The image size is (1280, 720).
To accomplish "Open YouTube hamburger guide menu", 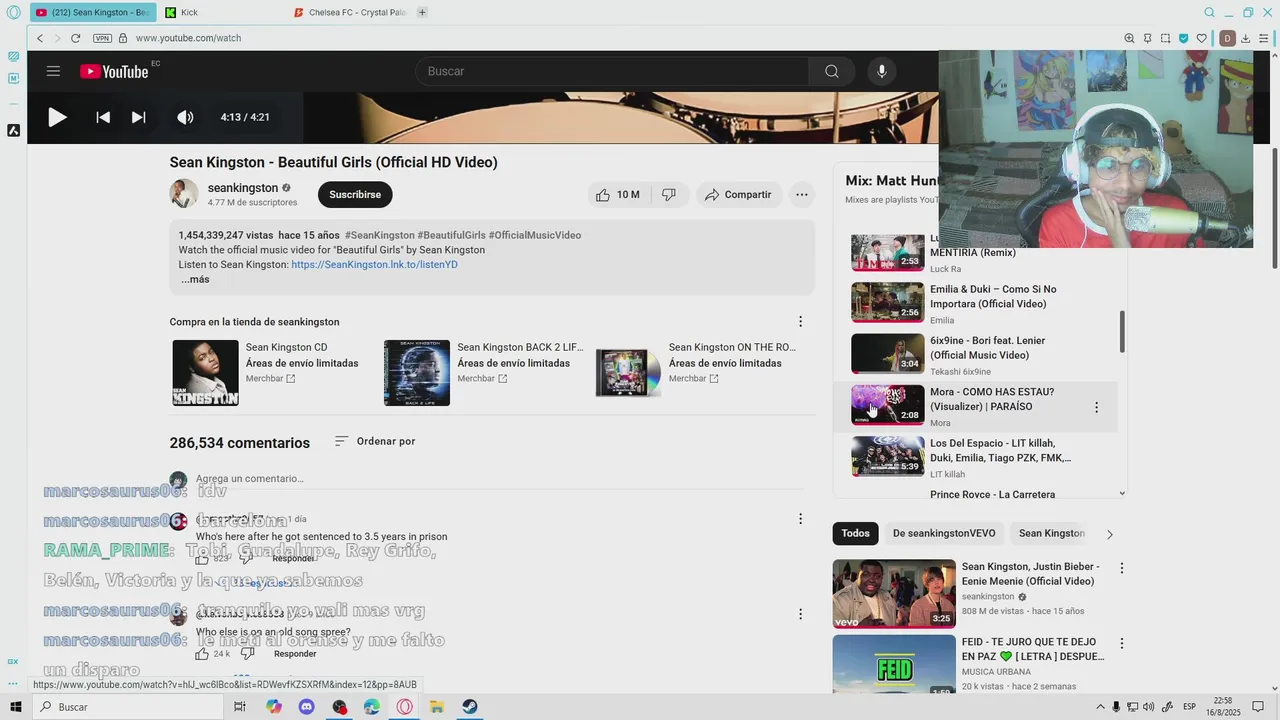I will pyautogui.click(x=53, y=71).
